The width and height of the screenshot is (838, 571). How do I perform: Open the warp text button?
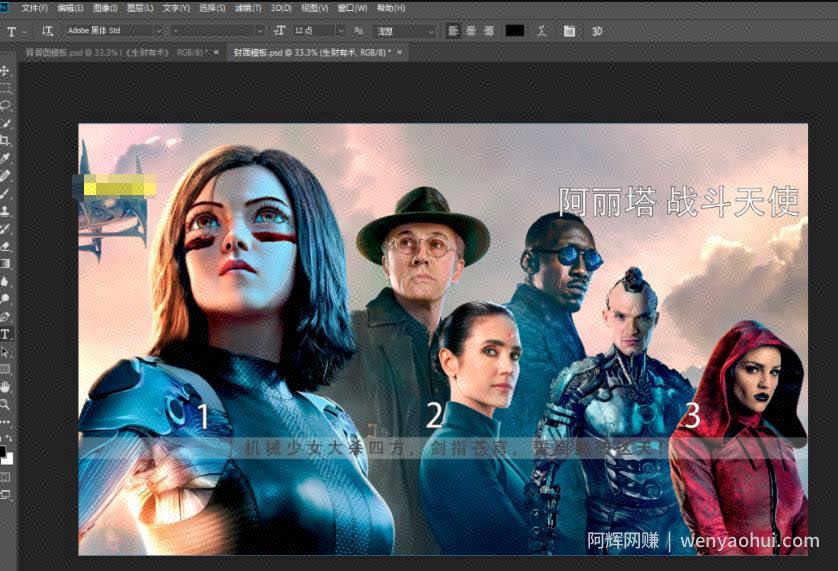tap(542, 31)
